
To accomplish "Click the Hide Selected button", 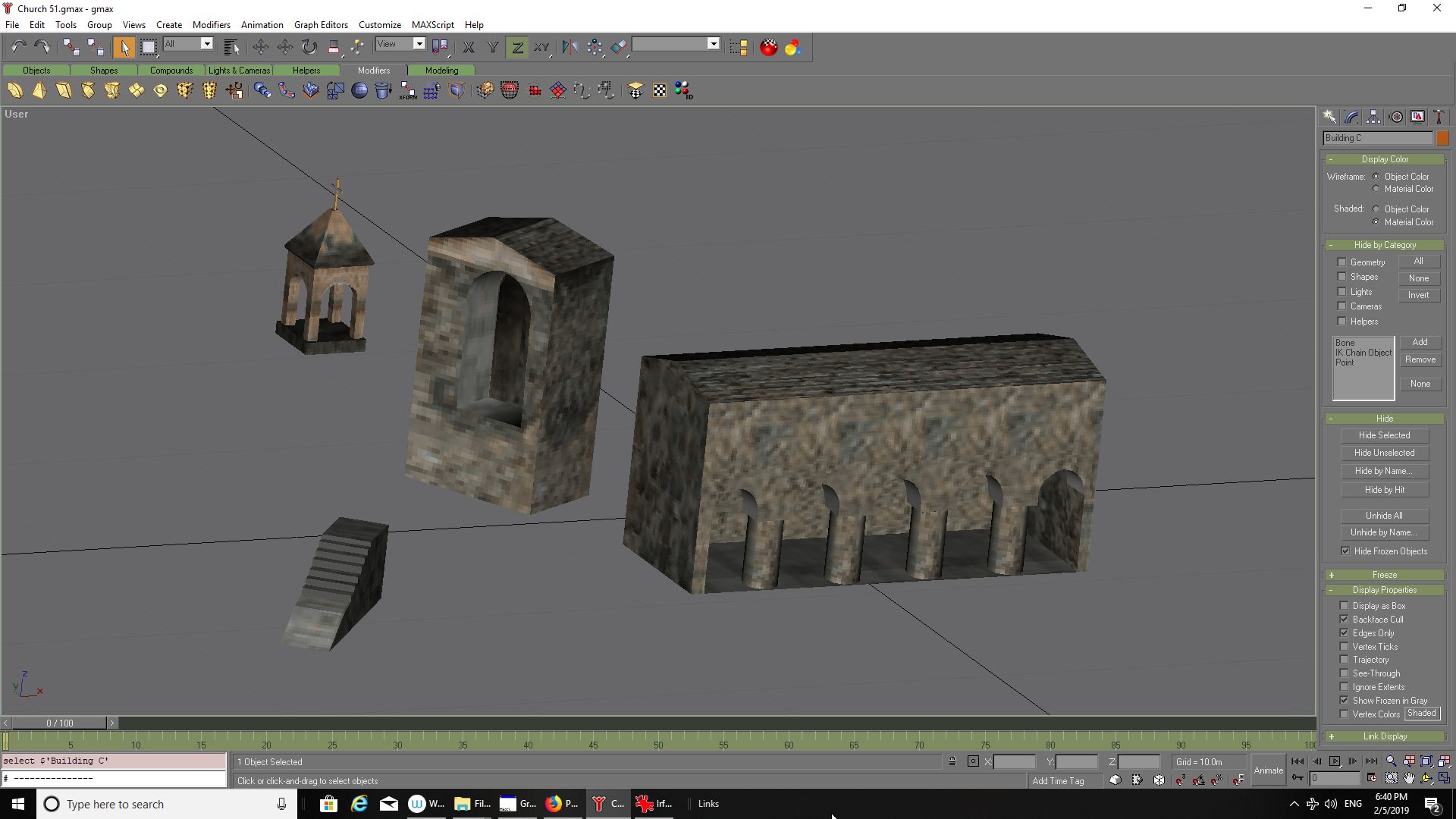I will (1384, 435).
